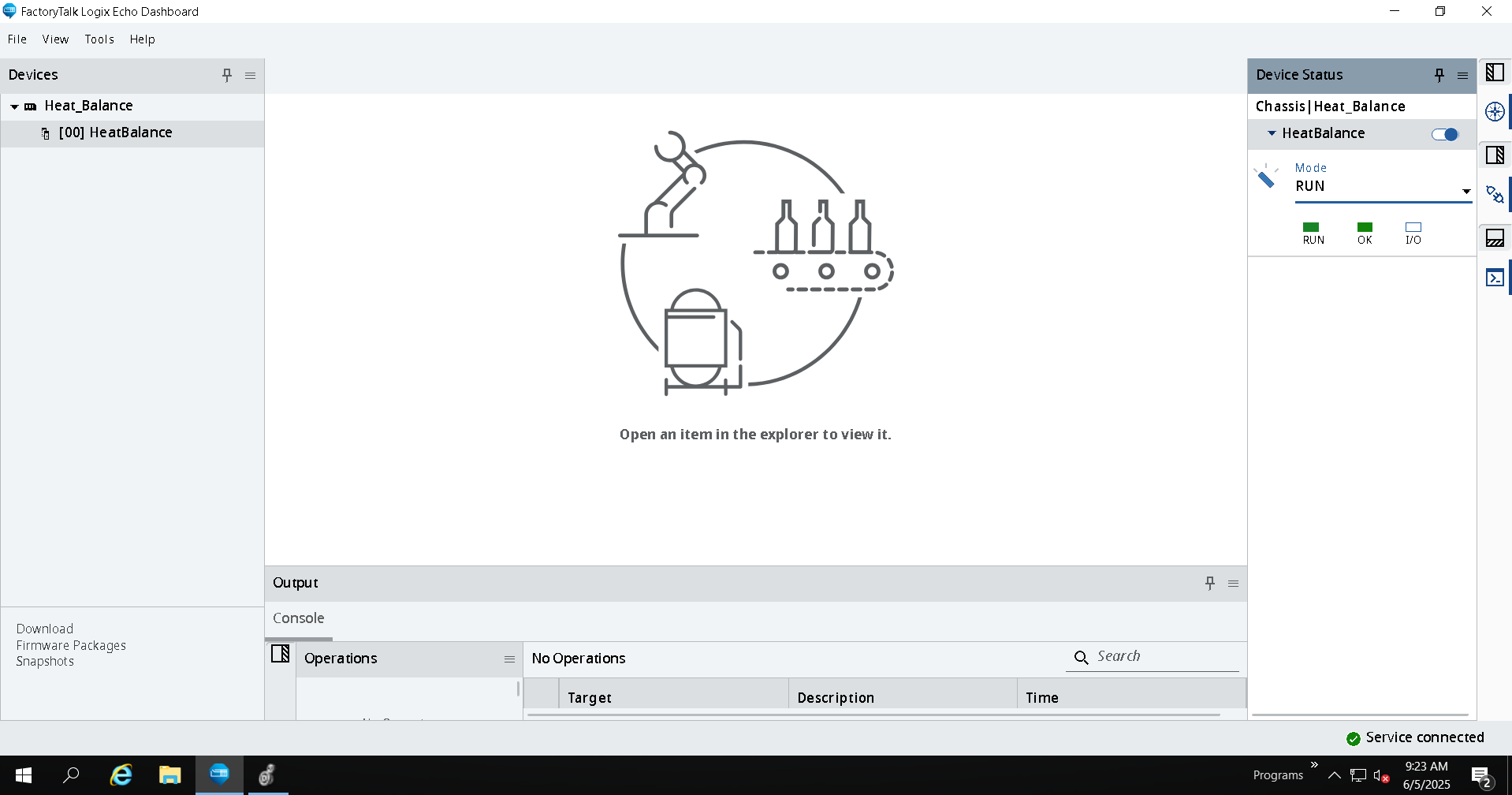Open File Explorer from the taskbar
Viewport: 1512px width, 795px height.
click(169, 775)
